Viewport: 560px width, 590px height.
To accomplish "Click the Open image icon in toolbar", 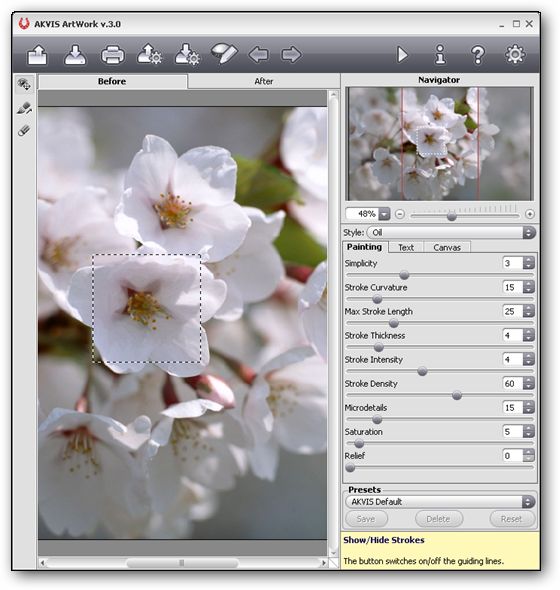I will [37, 55].
